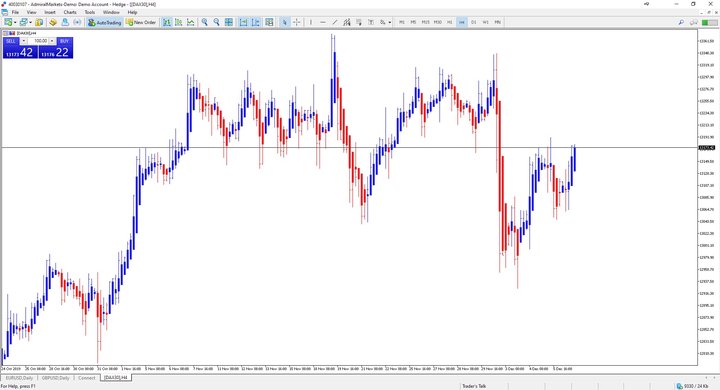Select the Fibonacci retracement tool
This screenshot has height=390, width=720.
pyautogui.click(x=359, y=22)
